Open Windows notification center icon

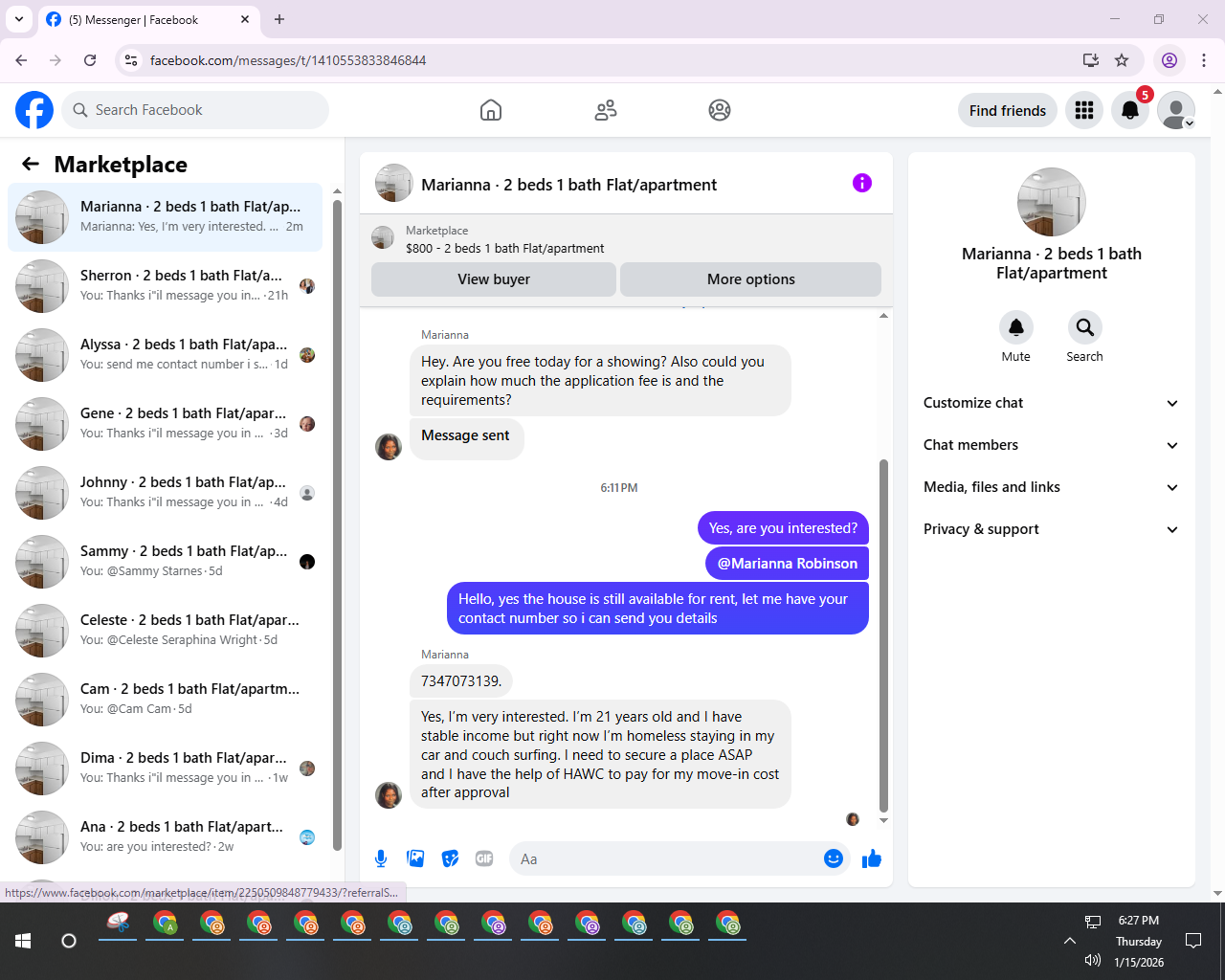(x=1193, y=941)
